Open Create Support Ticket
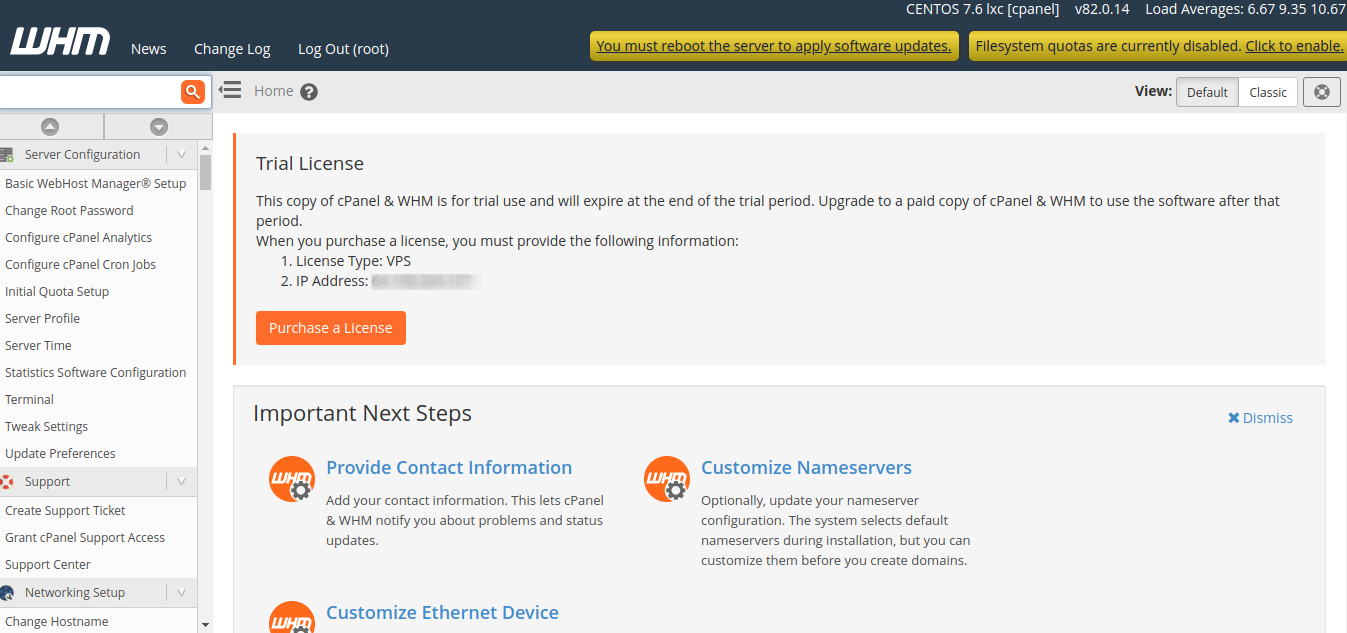Screen dimensions: 1347x633 pyautogui.click(x=65, y=511)
